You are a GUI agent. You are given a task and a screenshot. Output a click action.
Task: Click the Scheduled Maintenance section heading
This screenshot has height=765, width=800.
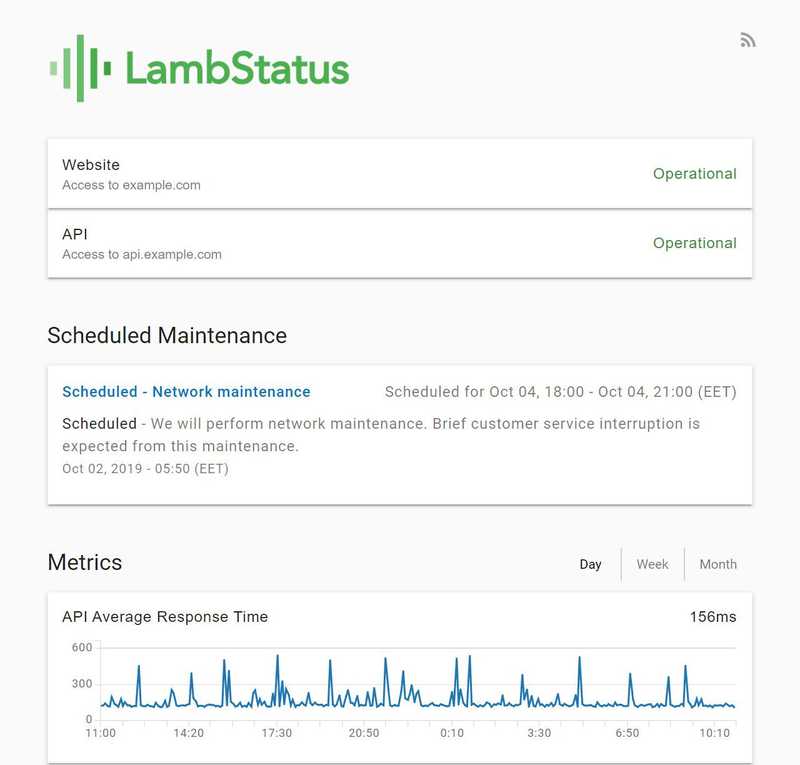pos(166,336)
